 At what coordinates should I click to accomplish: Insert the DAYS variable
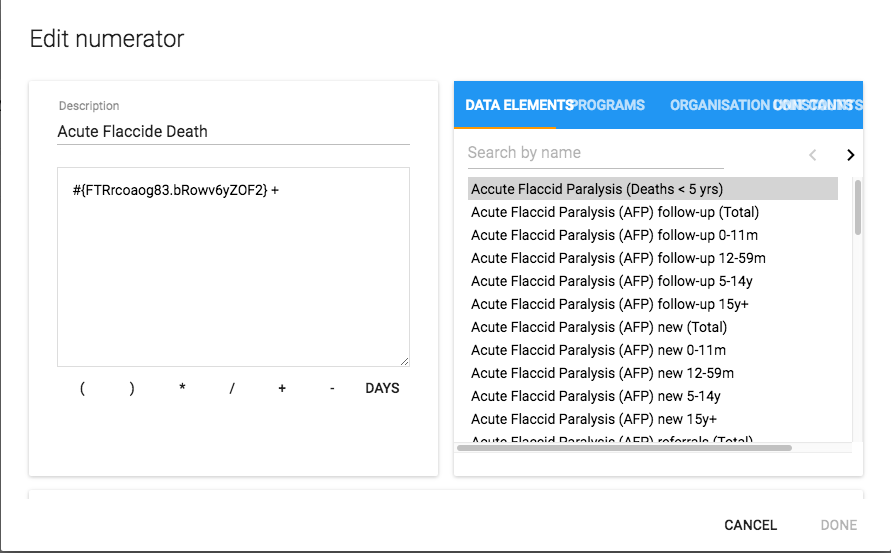(382, 388)
